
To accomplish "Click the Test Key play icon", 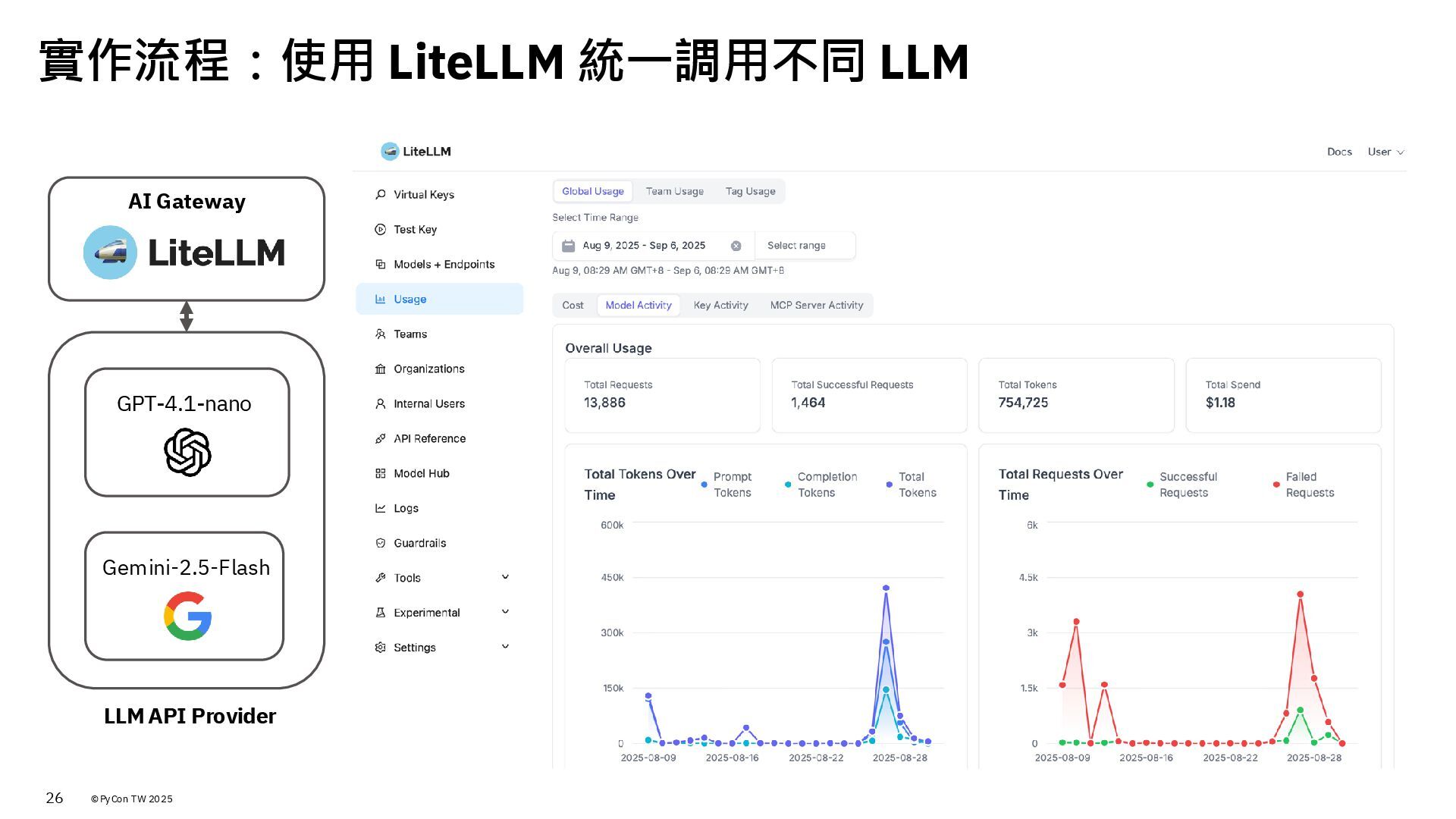I will click(x=381, y=230).
